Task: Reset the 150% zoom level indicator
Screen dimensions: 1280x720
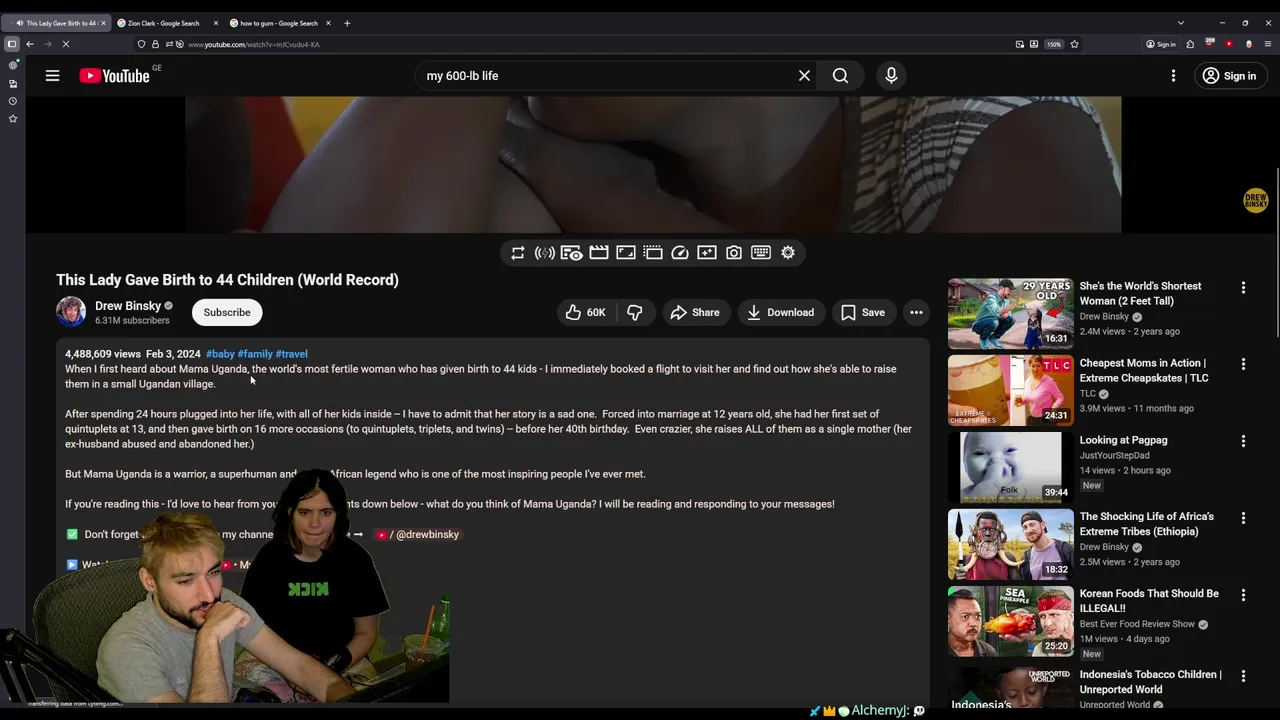Action: click(1054, 44)
